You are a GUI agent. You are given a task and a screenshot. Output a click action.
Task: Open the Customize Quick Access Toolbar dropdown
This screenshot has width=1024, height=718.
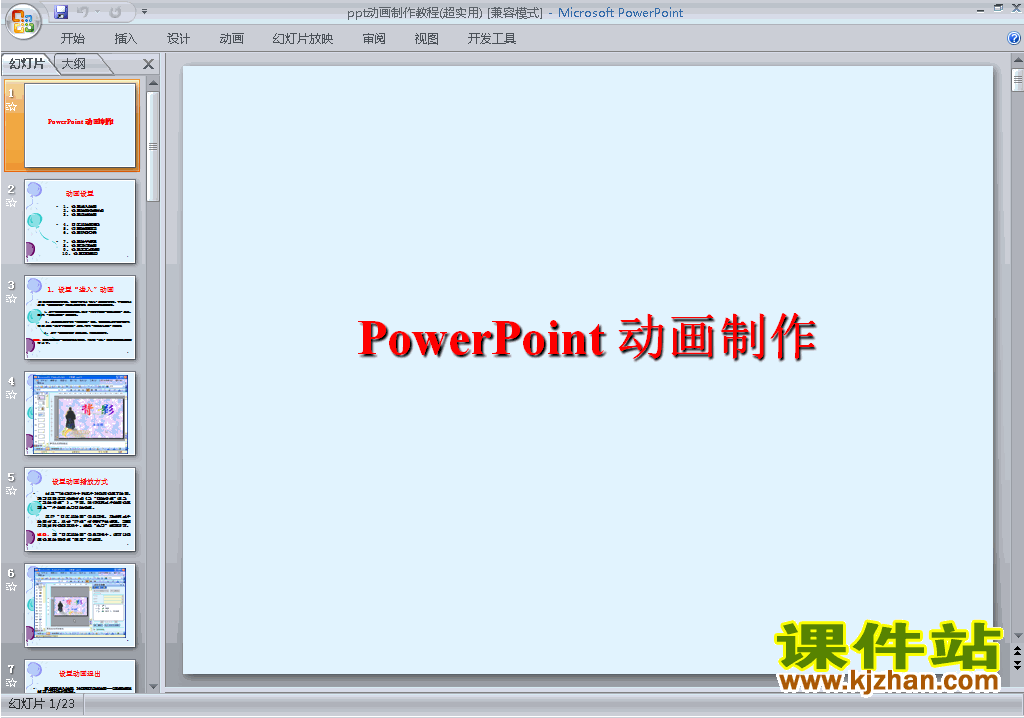coord(144,12)
